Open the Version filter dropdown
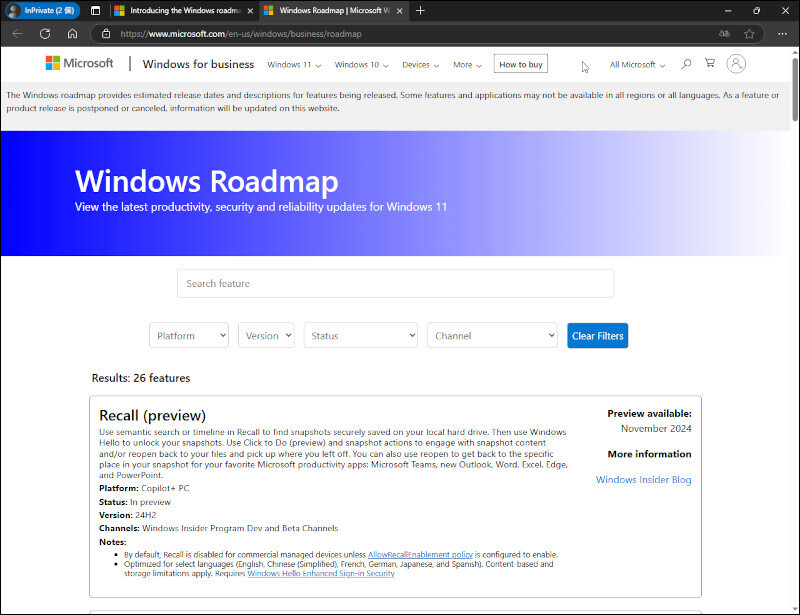 click(266, 335)
